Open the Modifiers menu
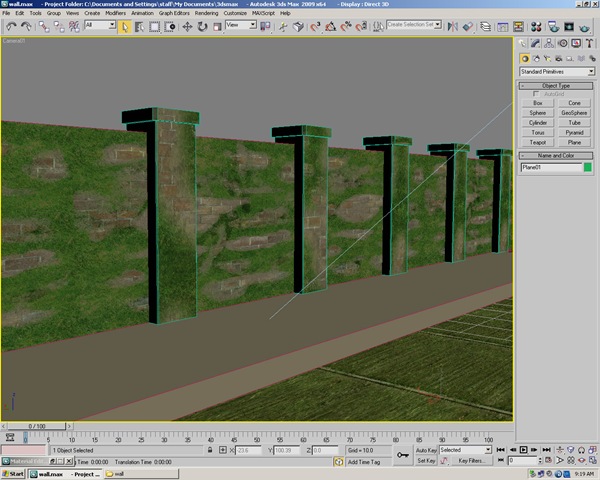The height and width of the screenshot is (480, 600). tap(115, 13)
